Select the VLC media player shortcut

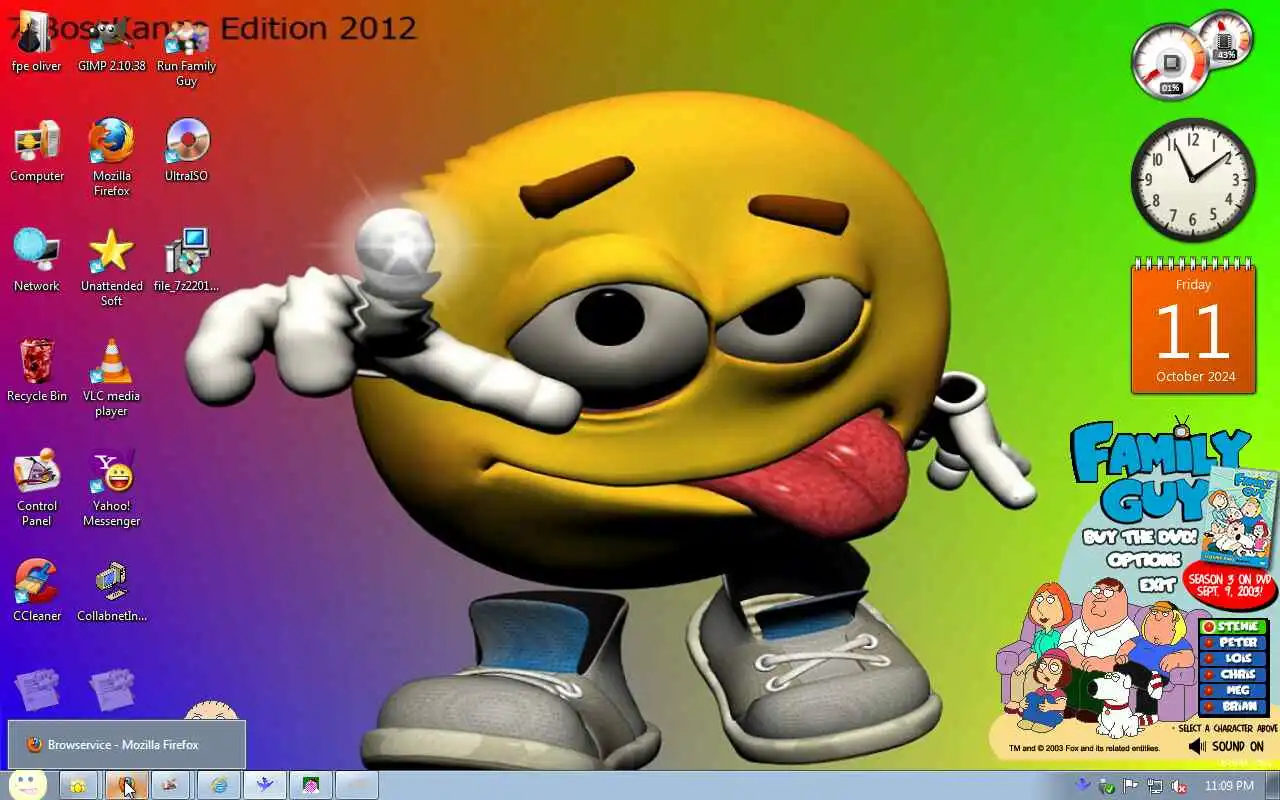[112, 378]
